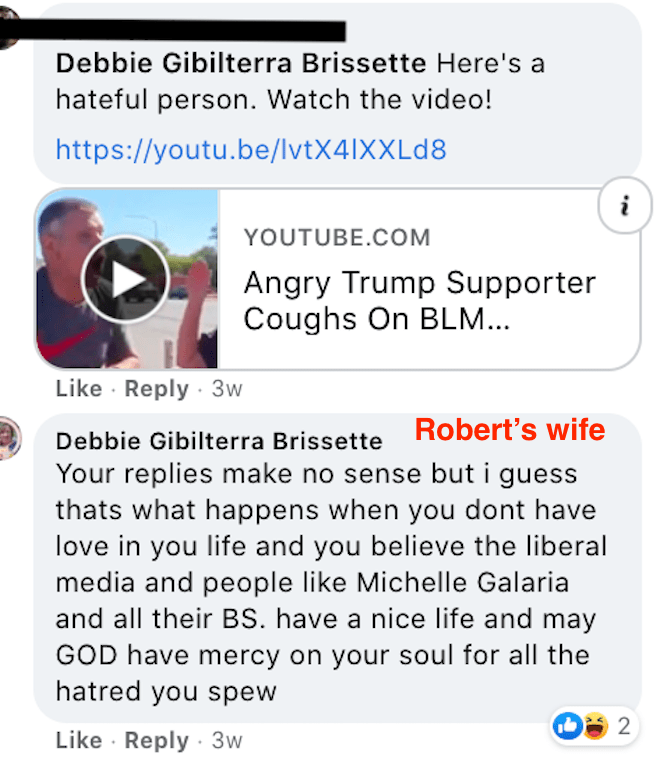Click the 3w timestamp under the video preview

click(x=227, y=389)
